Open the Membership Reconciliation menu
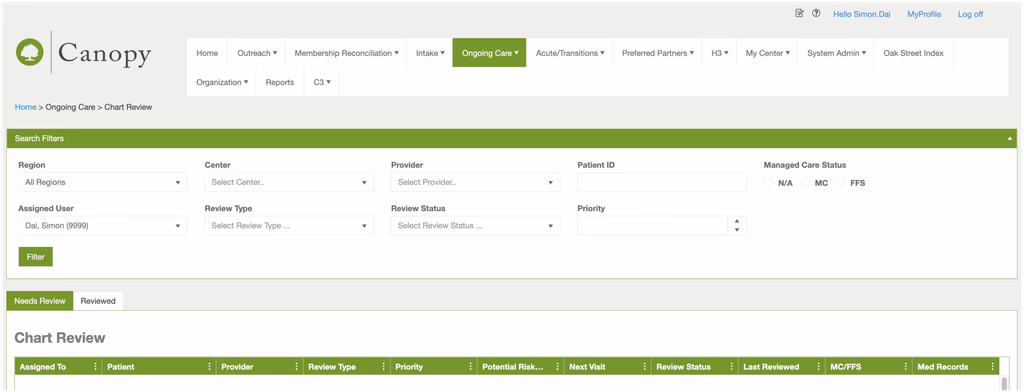The width and height of the screenshot is (1024, 392). (346, 53)
